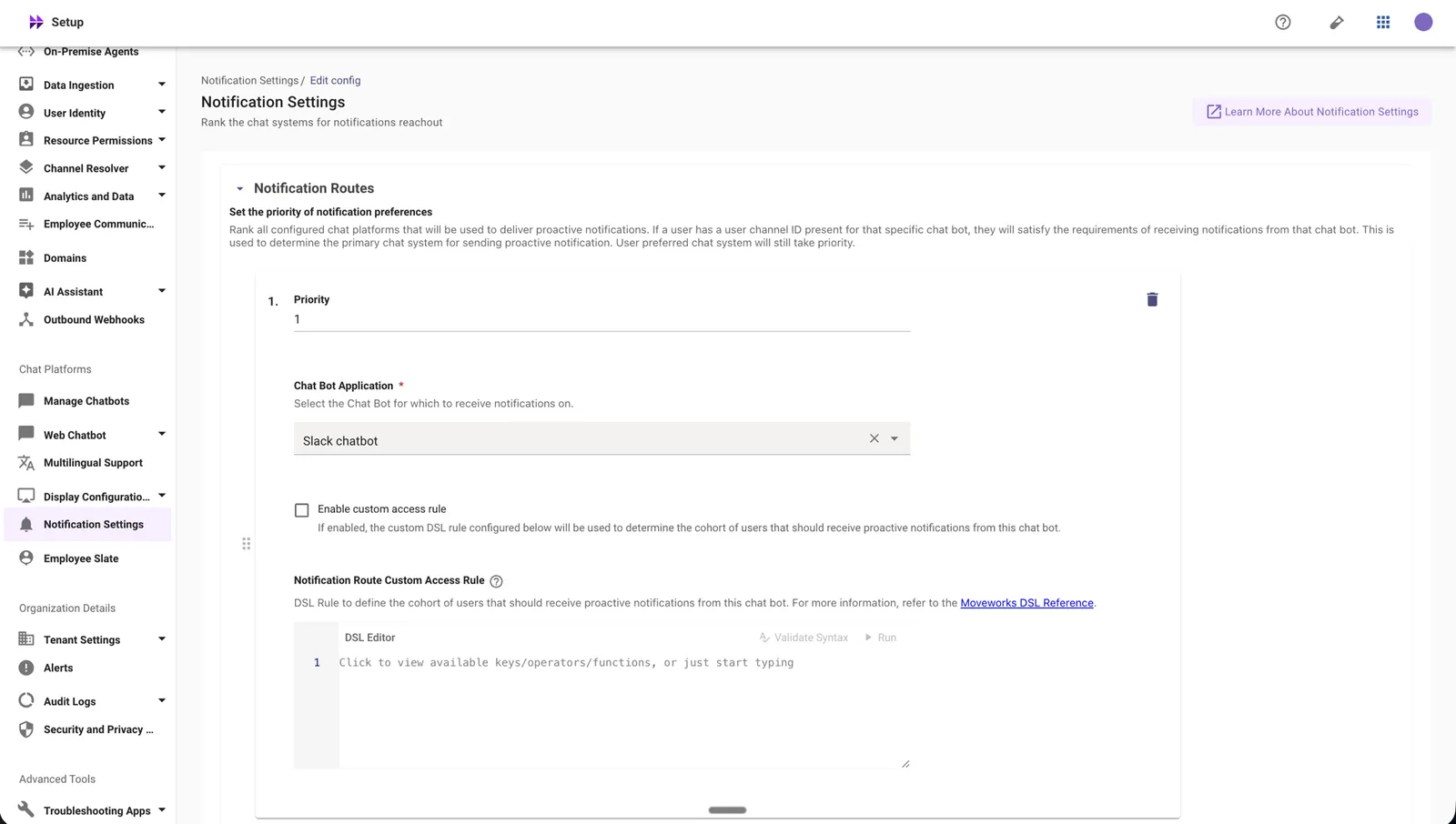
Task: Click the Alerts icon in sidebar
Action: click(26, 668)
